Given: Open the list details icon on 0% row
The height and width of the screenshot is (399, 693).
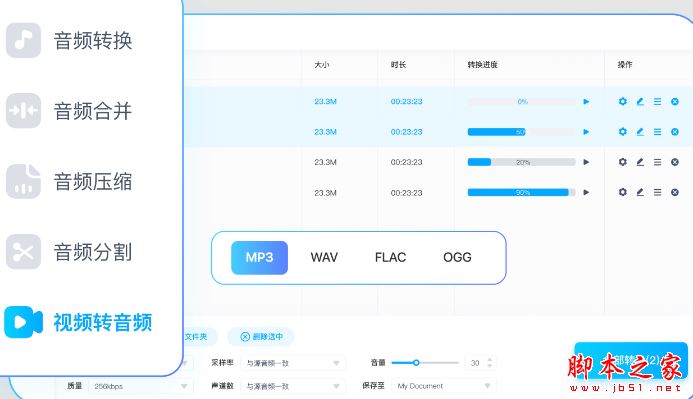Looking at the screenshot, I should click(658, 102).
